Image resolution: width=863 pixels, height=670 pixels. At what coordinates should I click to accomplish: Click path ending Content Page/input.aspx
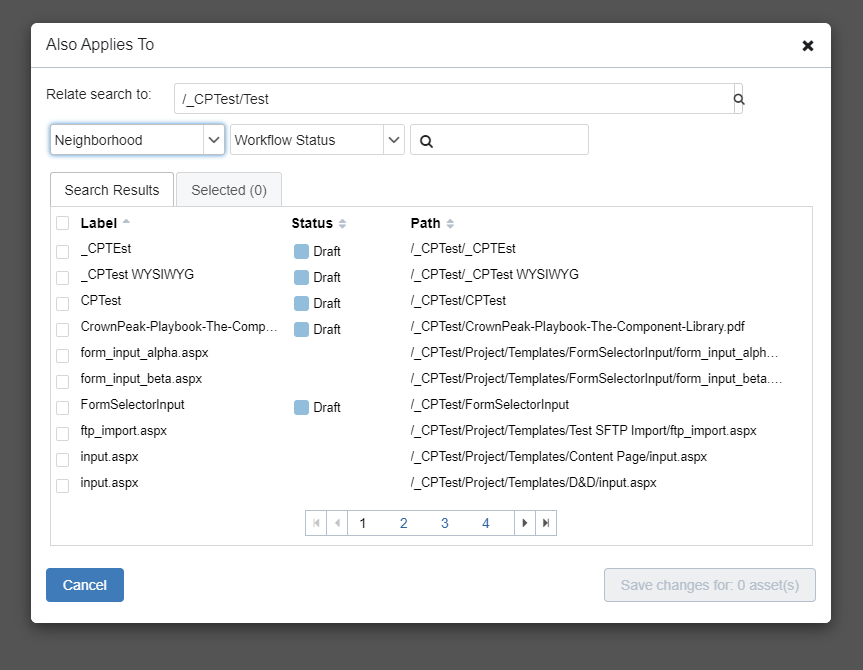(559, 456)
